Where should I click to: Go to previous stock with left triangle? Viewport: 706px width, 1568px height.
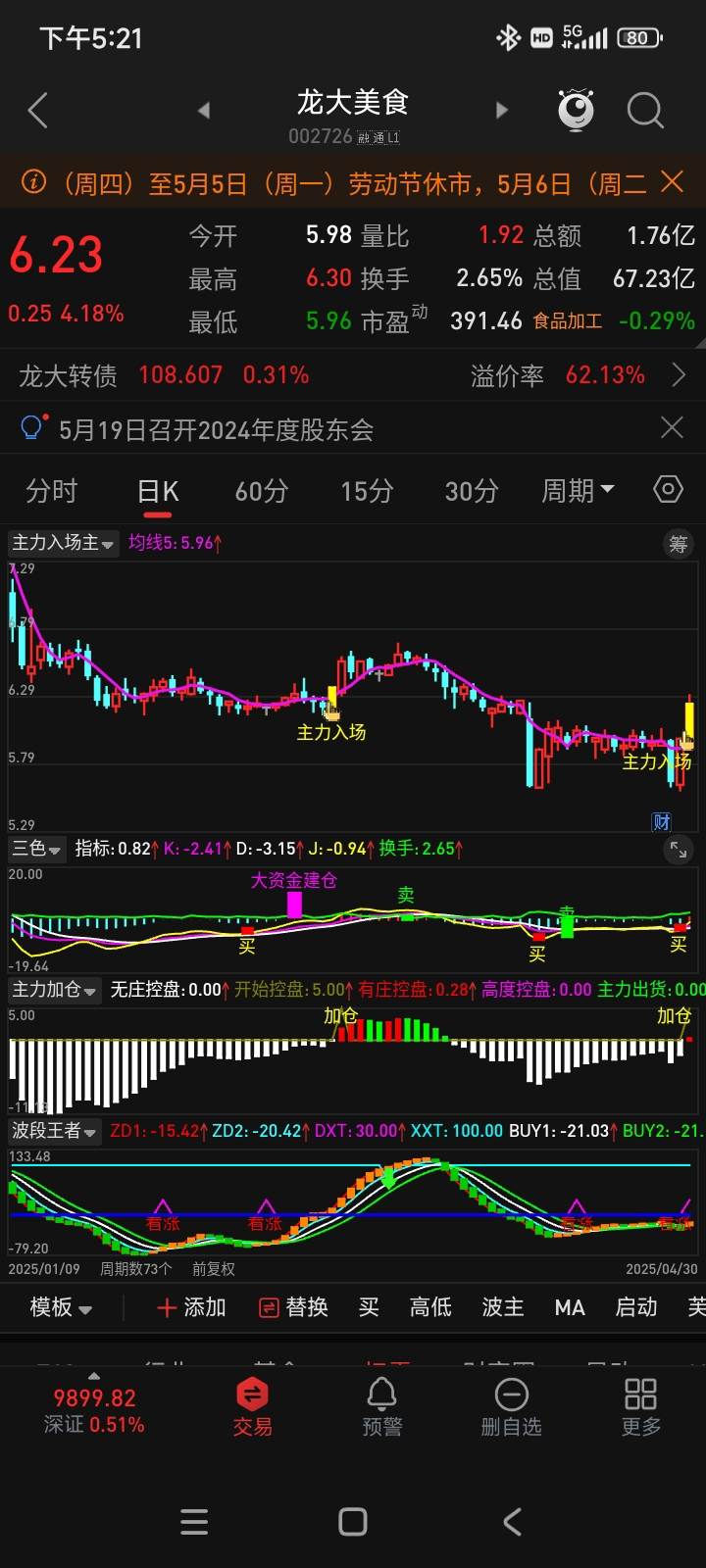[x=203, y=111]
